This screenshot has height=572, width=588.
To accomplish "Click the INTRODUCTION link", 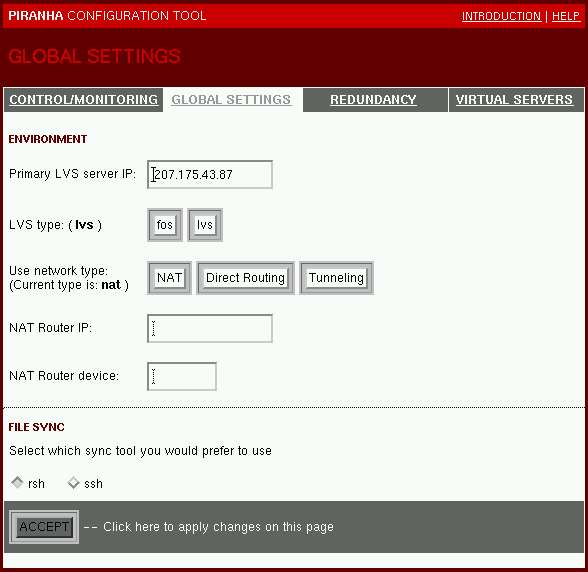I will tap(501, 16).
